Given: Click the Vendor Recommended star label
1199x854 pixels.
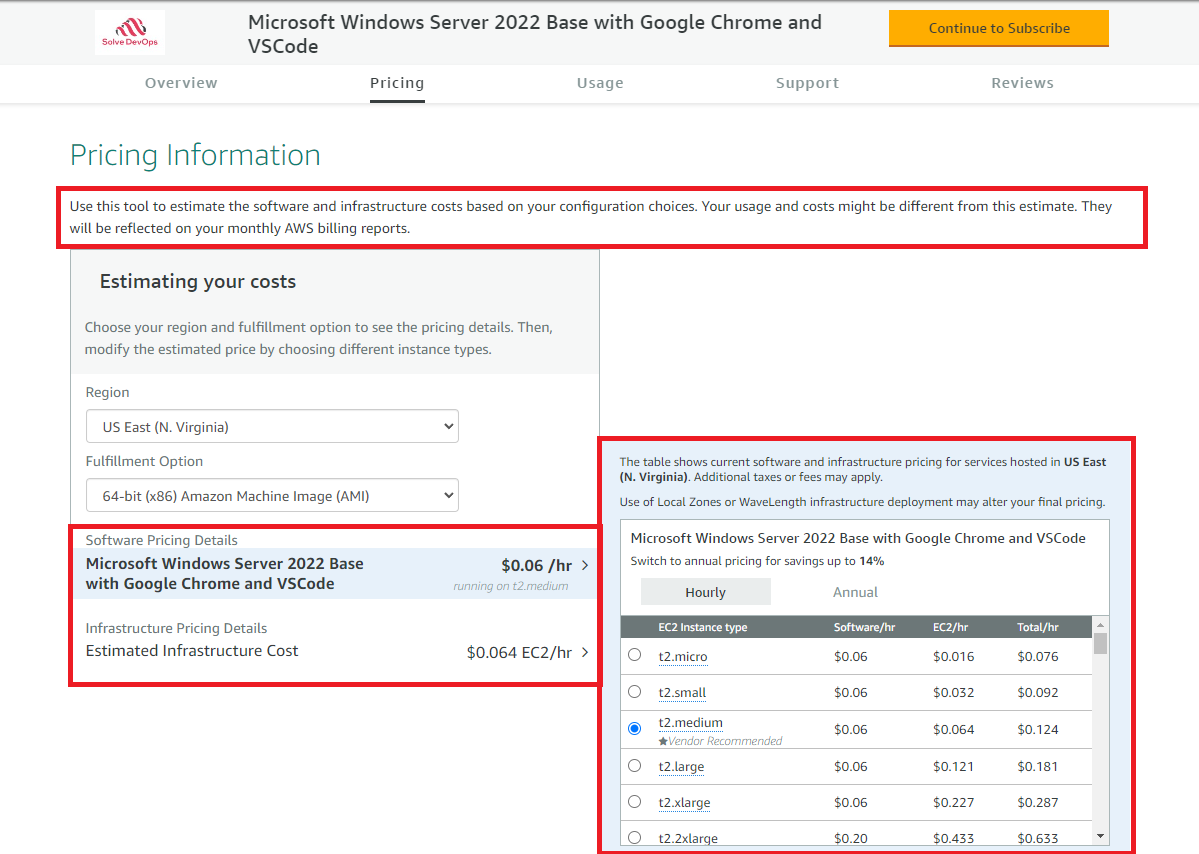Looking at the screenshot, I should 720,741.
